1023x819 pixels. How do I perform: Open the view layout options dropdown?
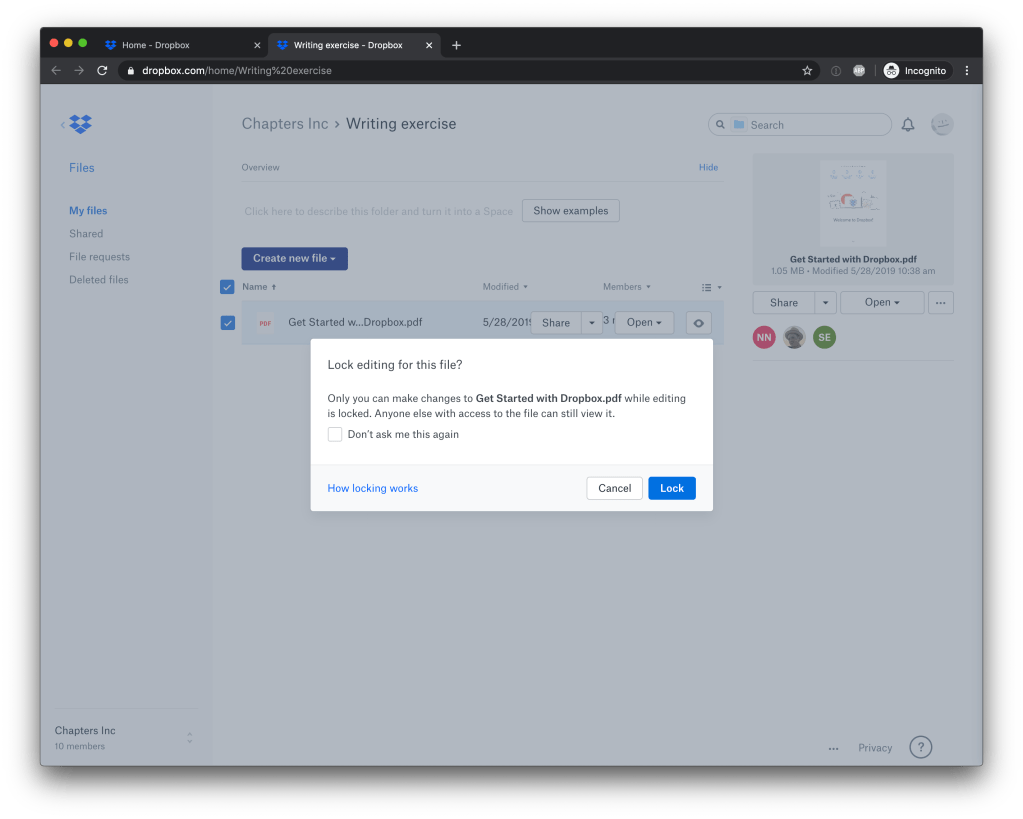711,287
